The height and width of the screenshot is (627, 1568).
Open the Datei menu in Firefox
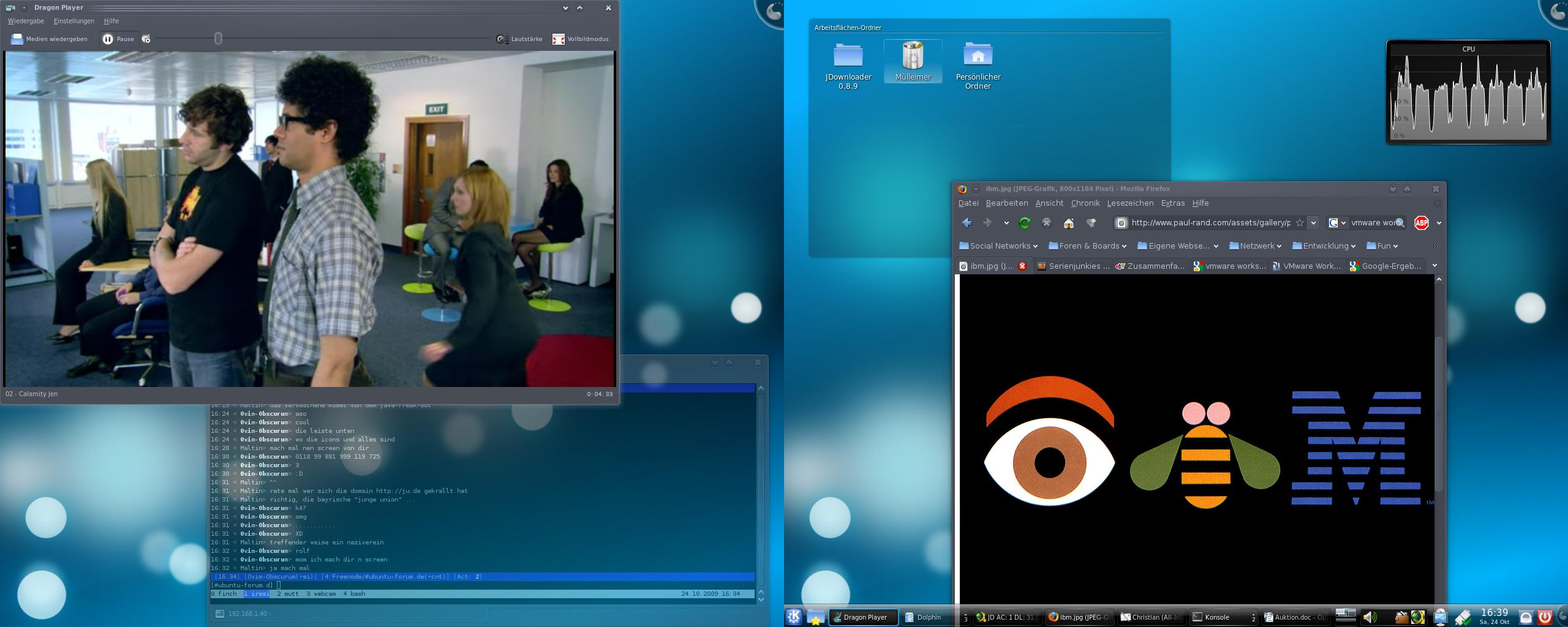[x=968, y=203]
